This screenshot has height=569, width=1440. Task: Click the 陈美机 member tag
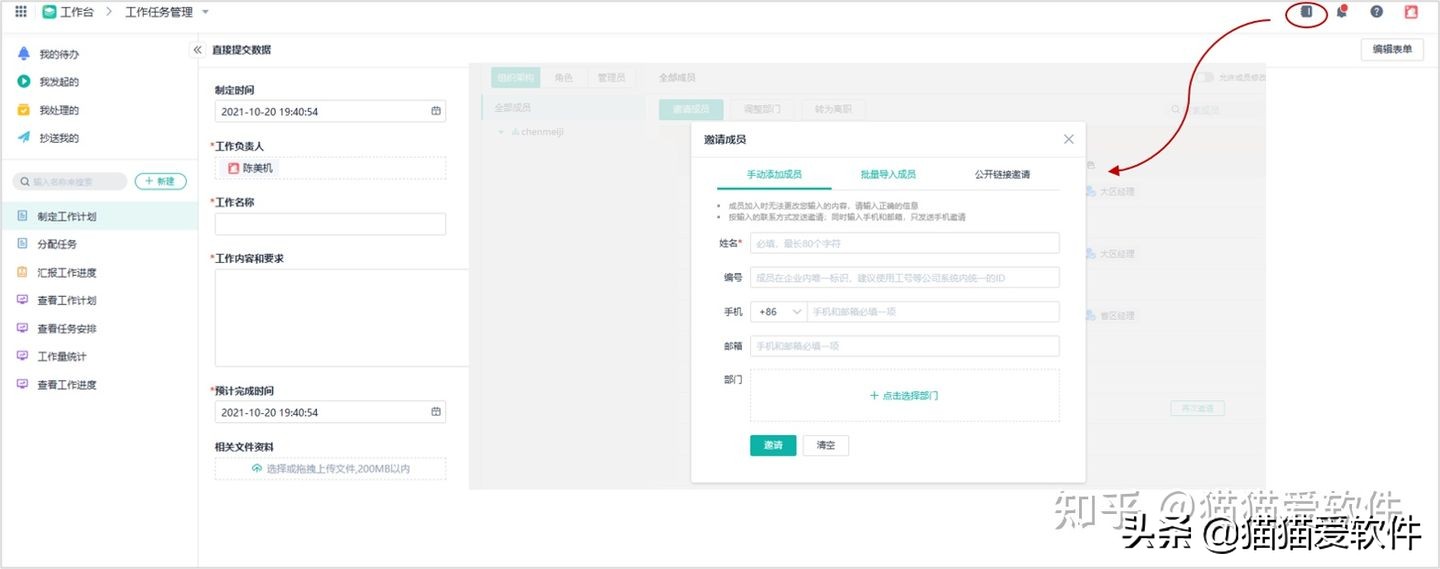pyautogui.click(x=251, y=168)
